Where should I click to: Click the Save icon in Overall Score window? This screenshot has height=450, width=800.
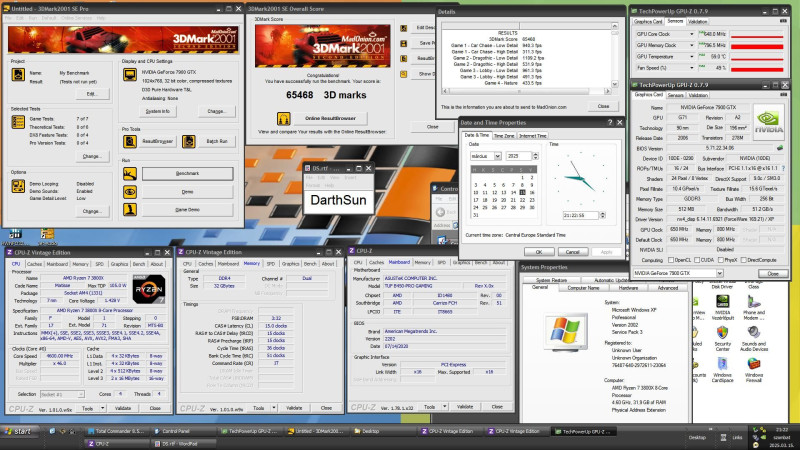point(404,44)
